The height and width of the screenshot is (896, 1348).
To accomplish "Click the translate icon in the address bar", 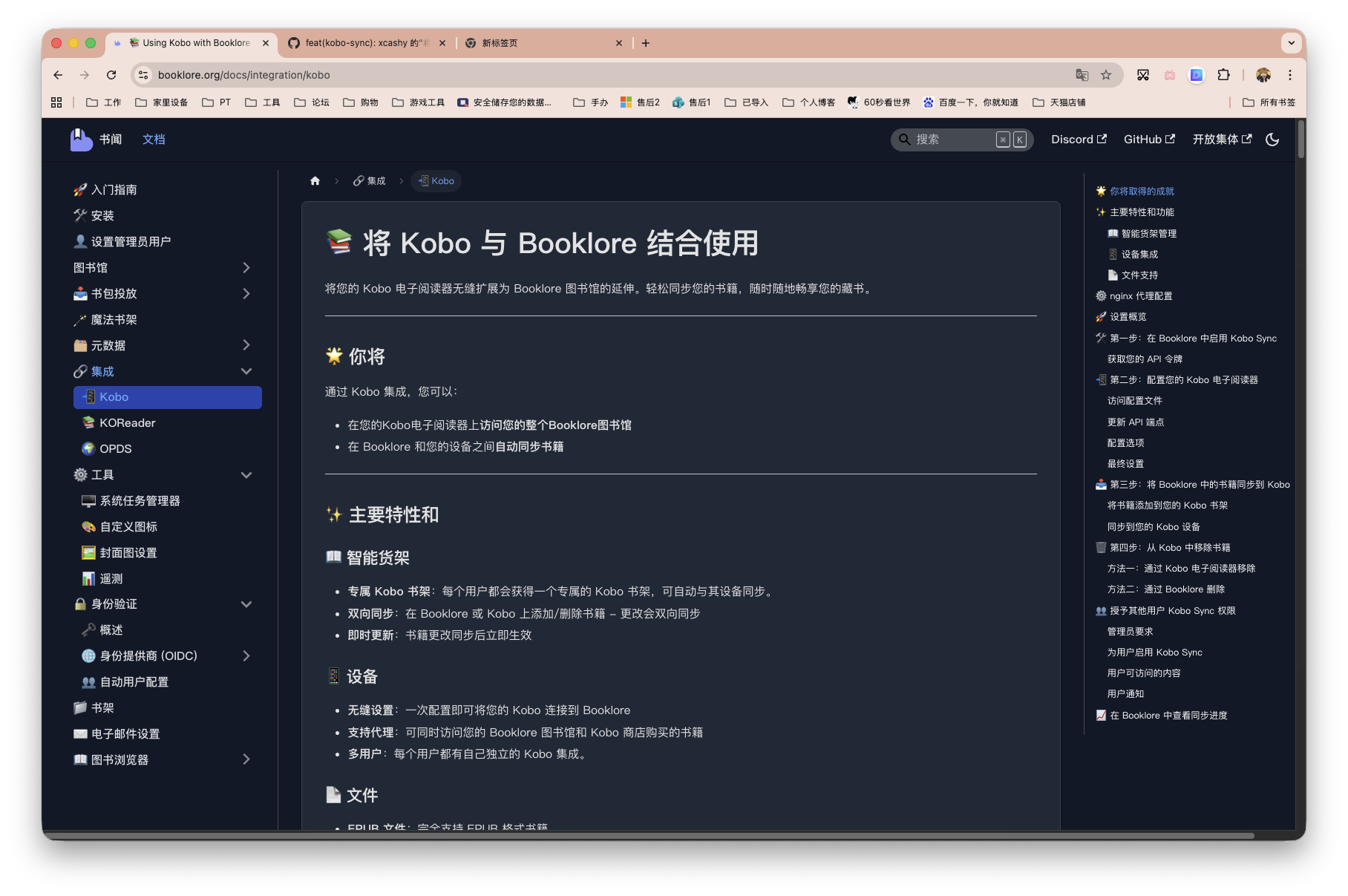I will pyautogui.click(x=1082, y=75).
